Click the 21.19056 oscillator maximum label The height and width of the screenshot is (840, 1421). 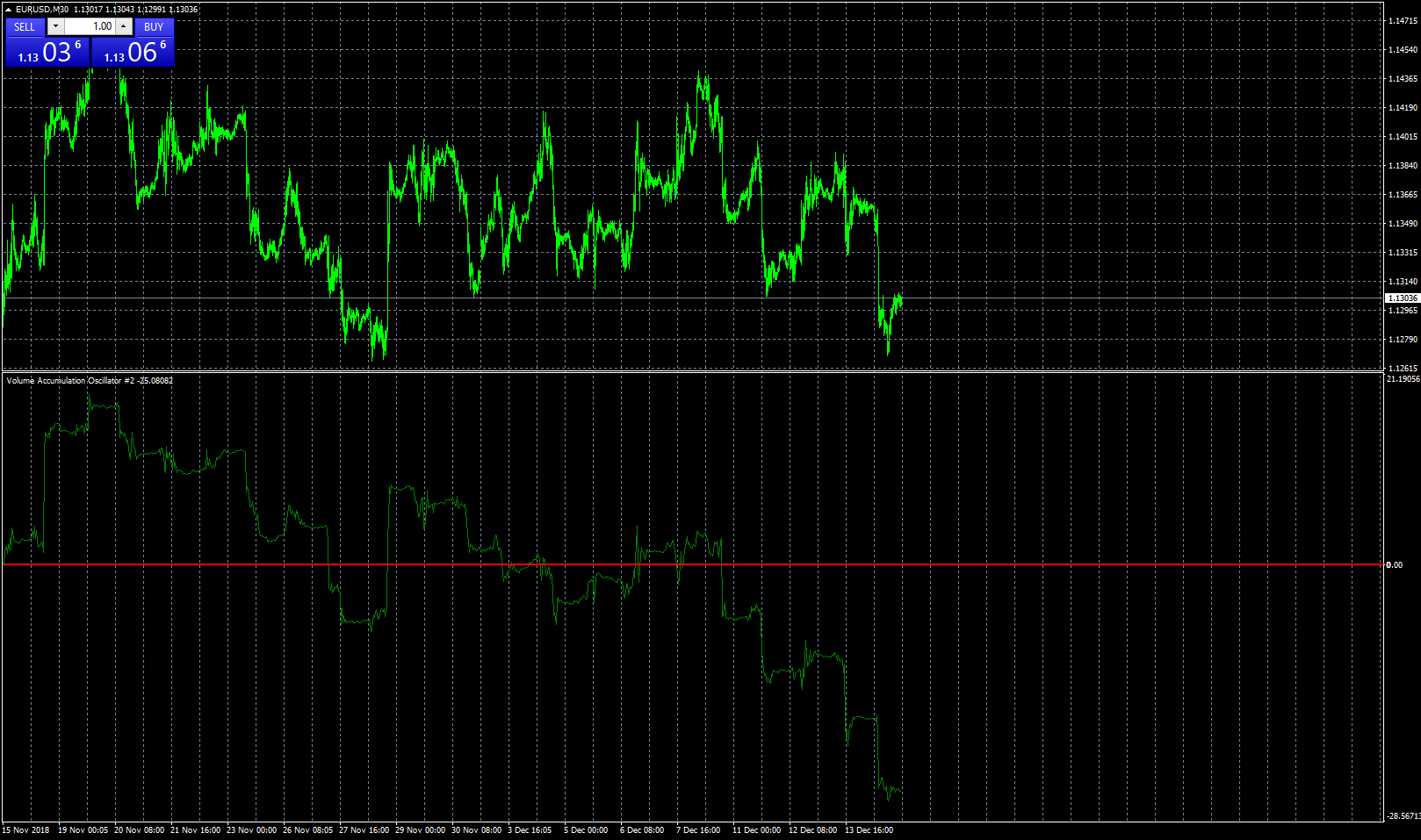pos(1403,379)
